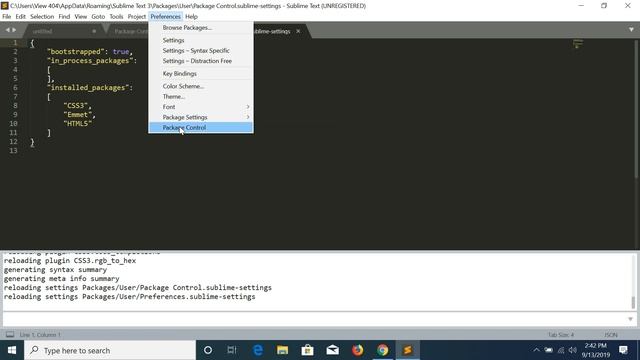The image size is (640, 360).
Task: Open Mail app from taskbar
Action: tap(333, 350)
